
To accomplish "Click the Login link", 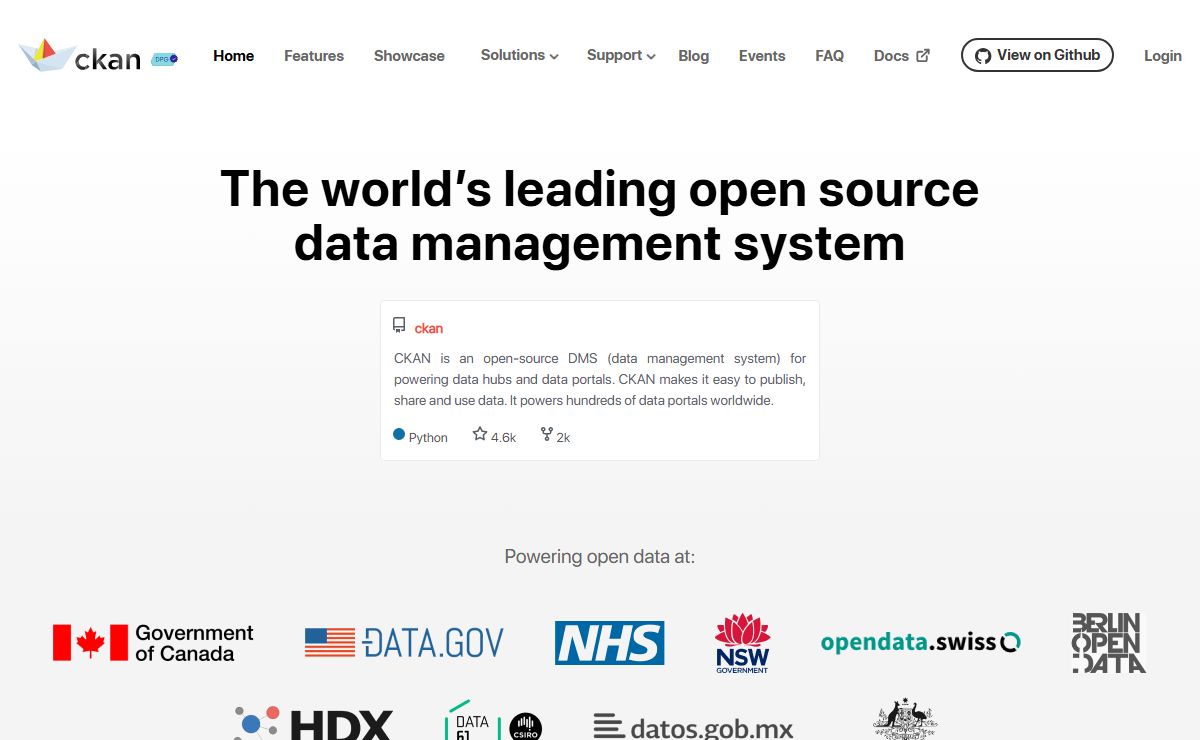I will coord(1162,56).
